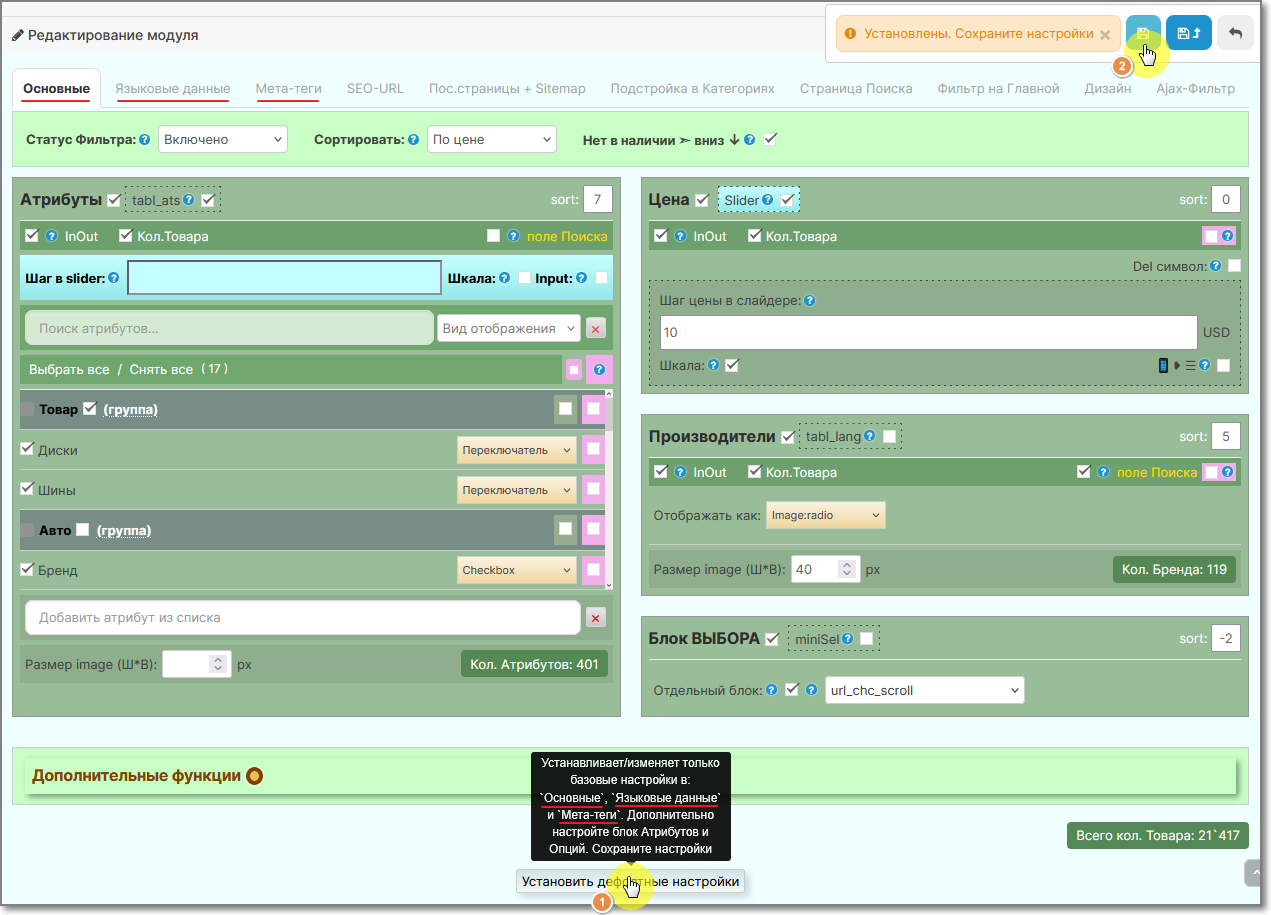
Task: Open the url_chc_scroll dropdown
Action: [x=925, y=690]
